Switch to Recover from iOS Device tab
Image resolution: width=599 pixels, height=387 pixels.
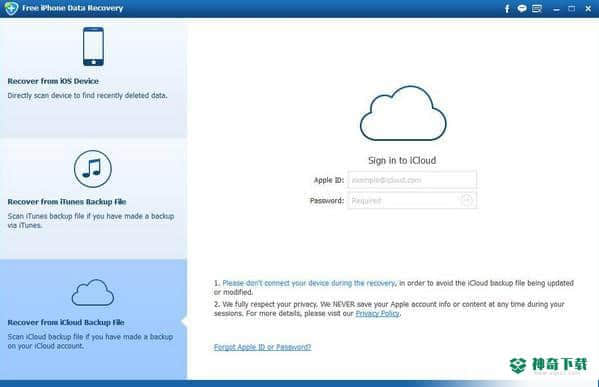point(93,79)
